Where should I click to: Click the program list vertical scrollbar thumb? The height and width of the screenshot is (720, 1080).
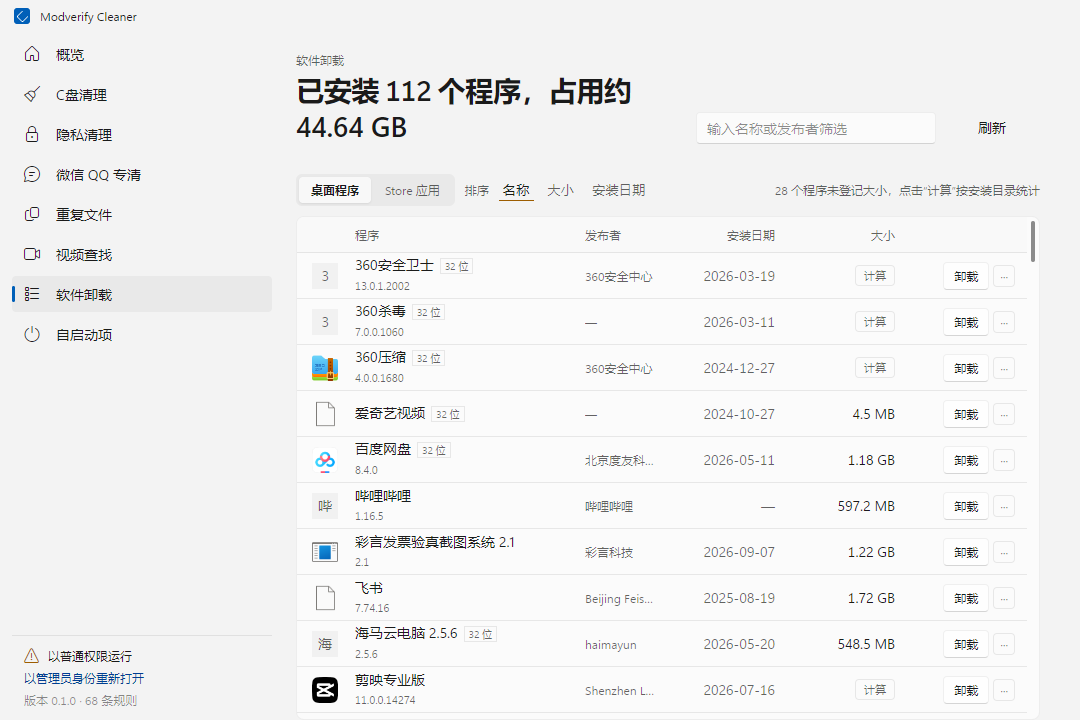point(1032,241)
